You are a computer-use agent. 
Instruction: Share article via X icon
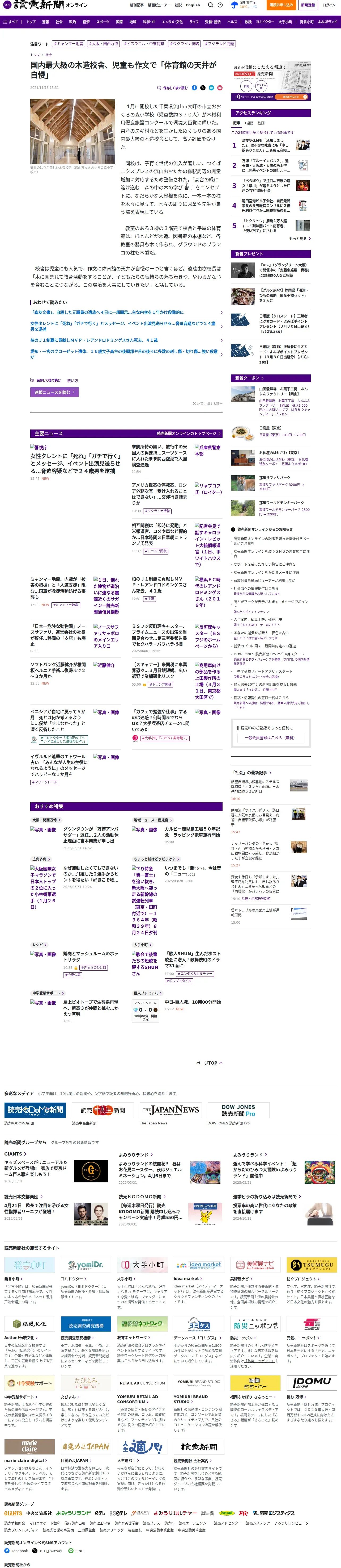(x=203, y=88)
